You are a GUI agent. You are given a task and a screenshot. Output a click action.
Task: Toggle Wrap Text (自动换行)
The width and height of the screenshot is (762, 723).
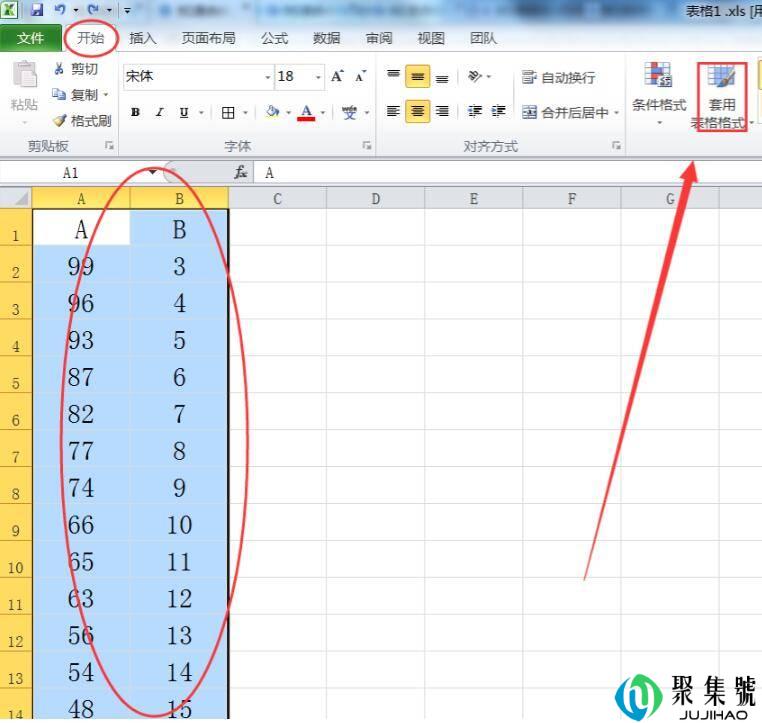(559, 77)
